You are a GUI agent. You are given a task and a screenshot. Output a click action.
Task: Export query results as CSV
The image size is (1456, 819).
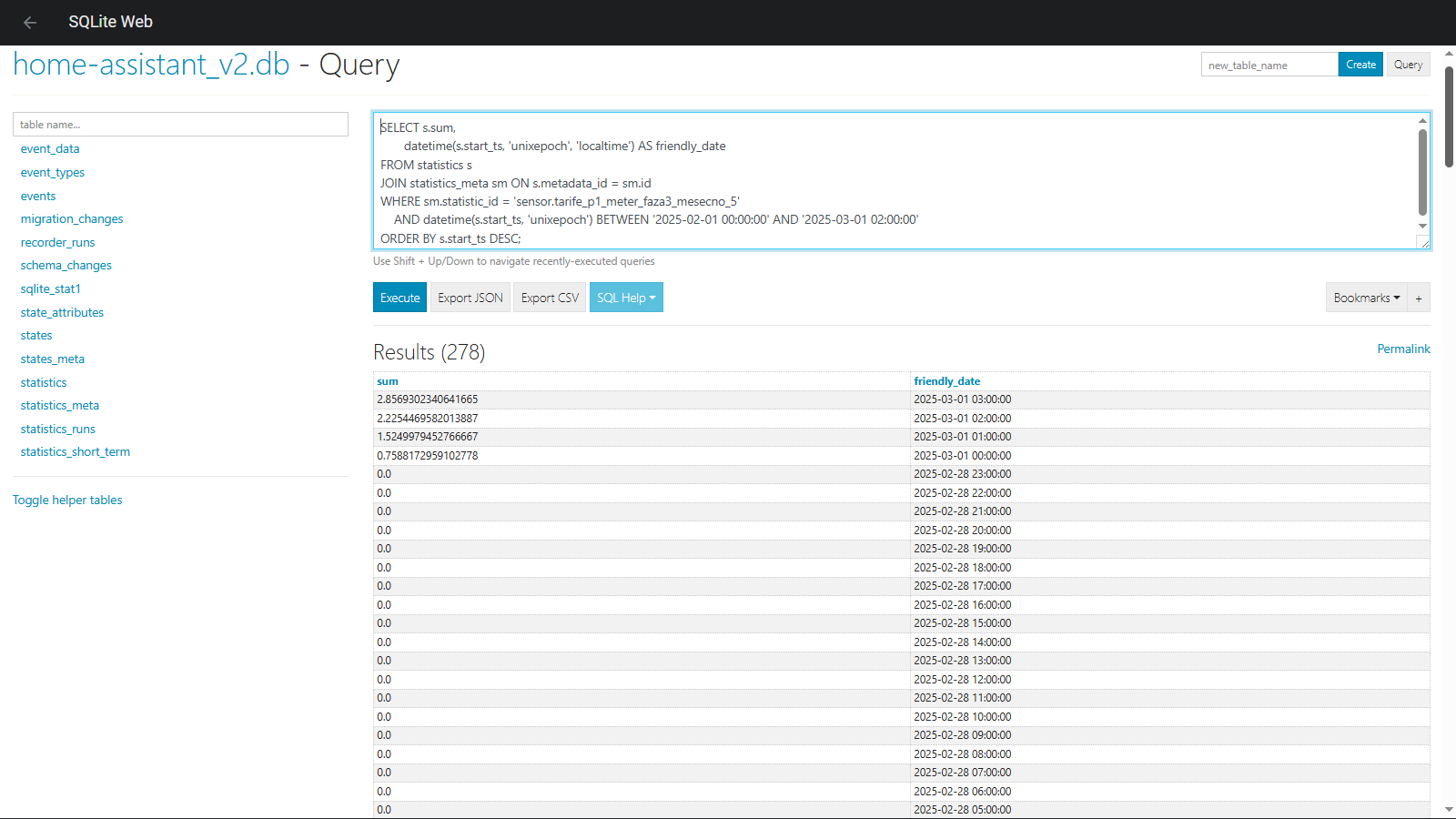[549, 297]
